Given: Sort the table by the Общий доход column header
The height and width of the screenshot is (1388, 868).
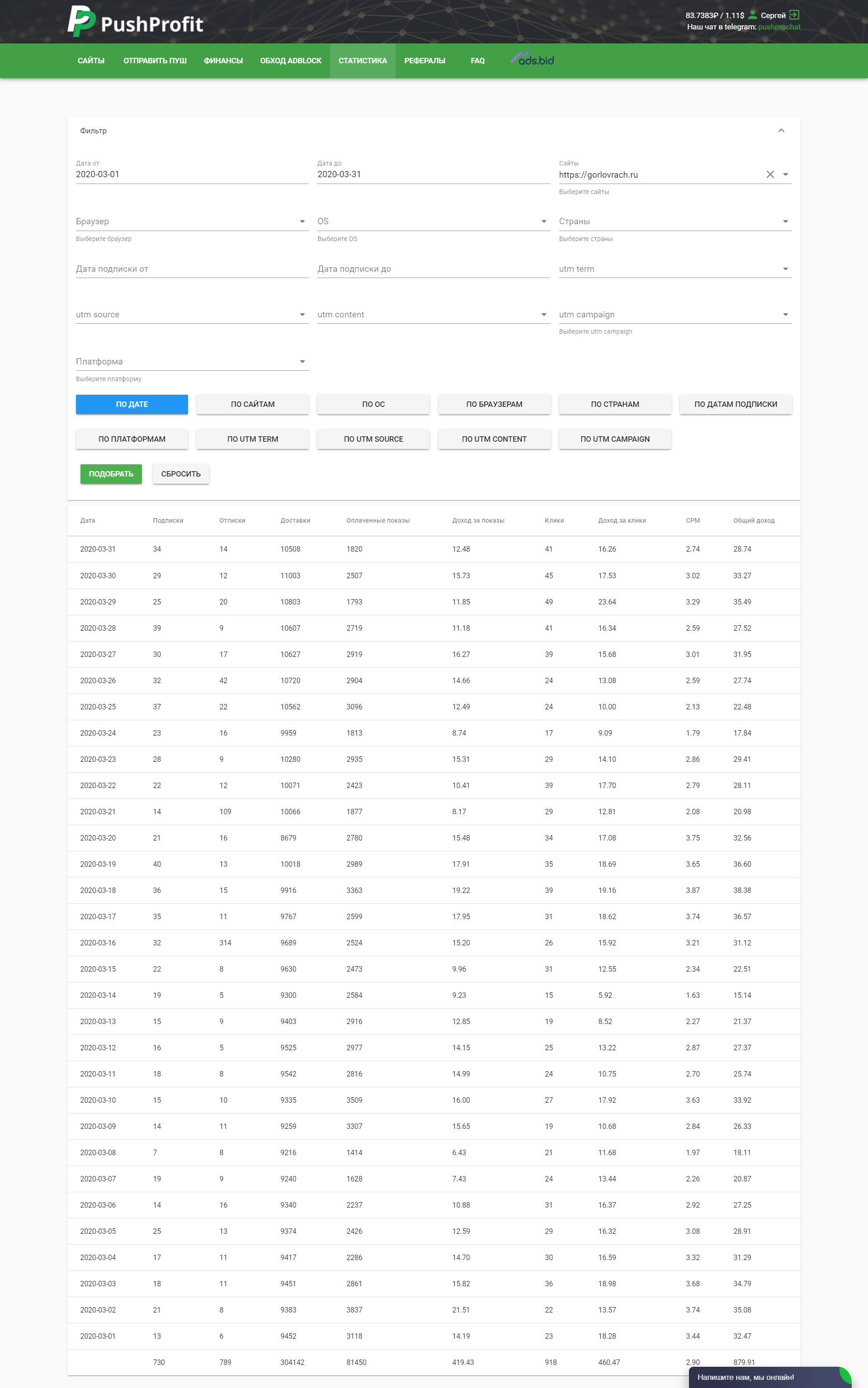Looking at the screenshot, I should [x=753, y=521].
